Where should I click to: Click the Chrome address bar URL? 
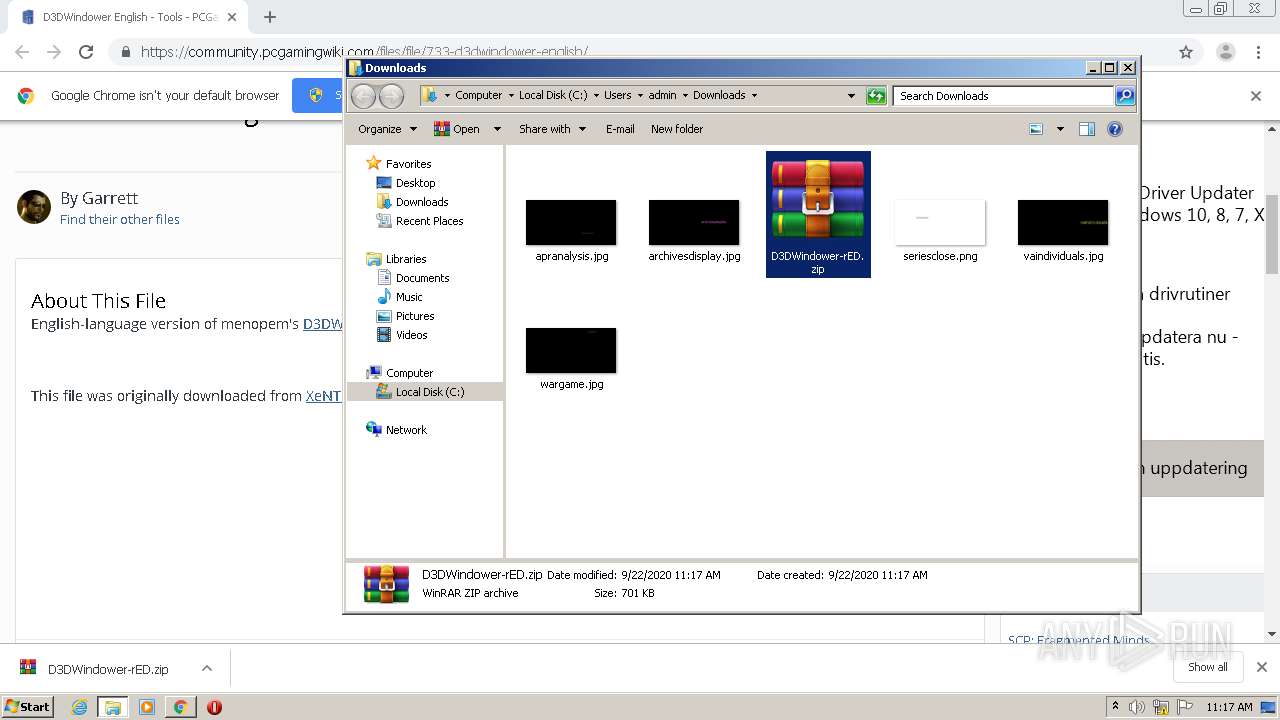(364, 52)
